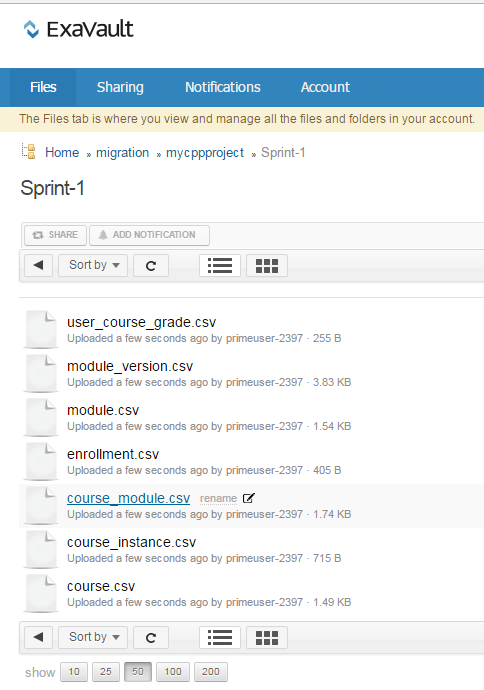Switch to the Sharing tab
The width and height of the screenshot is (484, 690).
click(x=120, y=87)
